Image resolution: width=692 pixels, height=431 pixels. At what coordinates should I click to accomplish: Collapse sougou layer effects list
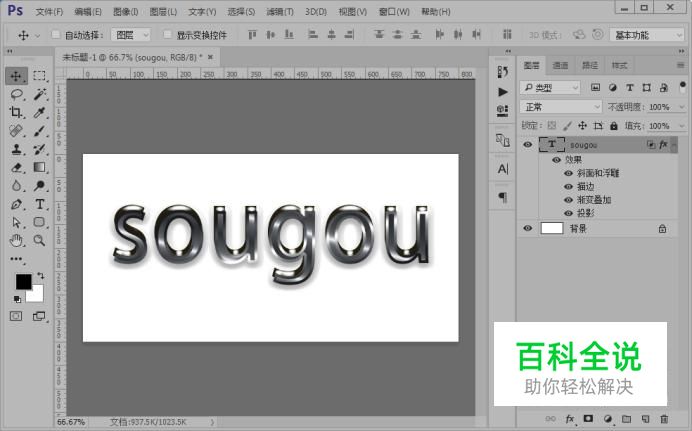[x=674, y=145]
